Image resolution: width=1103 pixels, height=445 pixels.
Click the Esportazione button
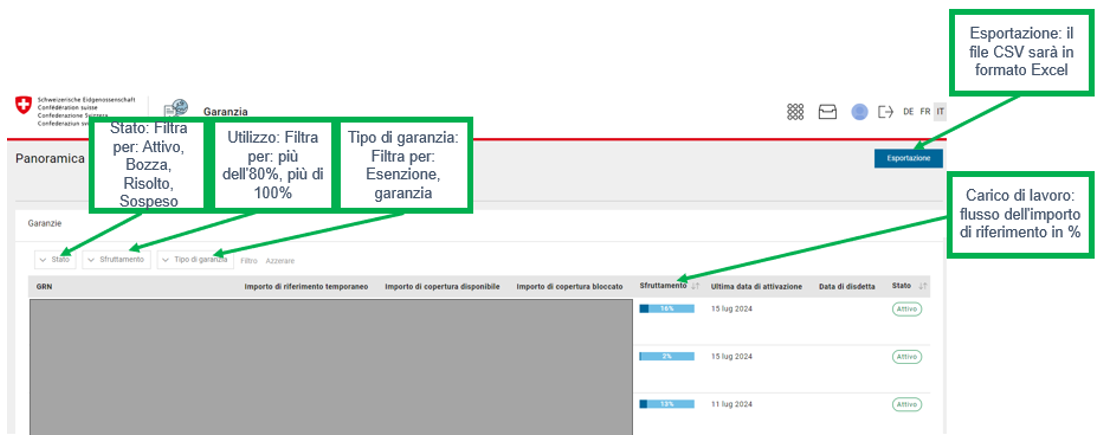tap(908, 158)
